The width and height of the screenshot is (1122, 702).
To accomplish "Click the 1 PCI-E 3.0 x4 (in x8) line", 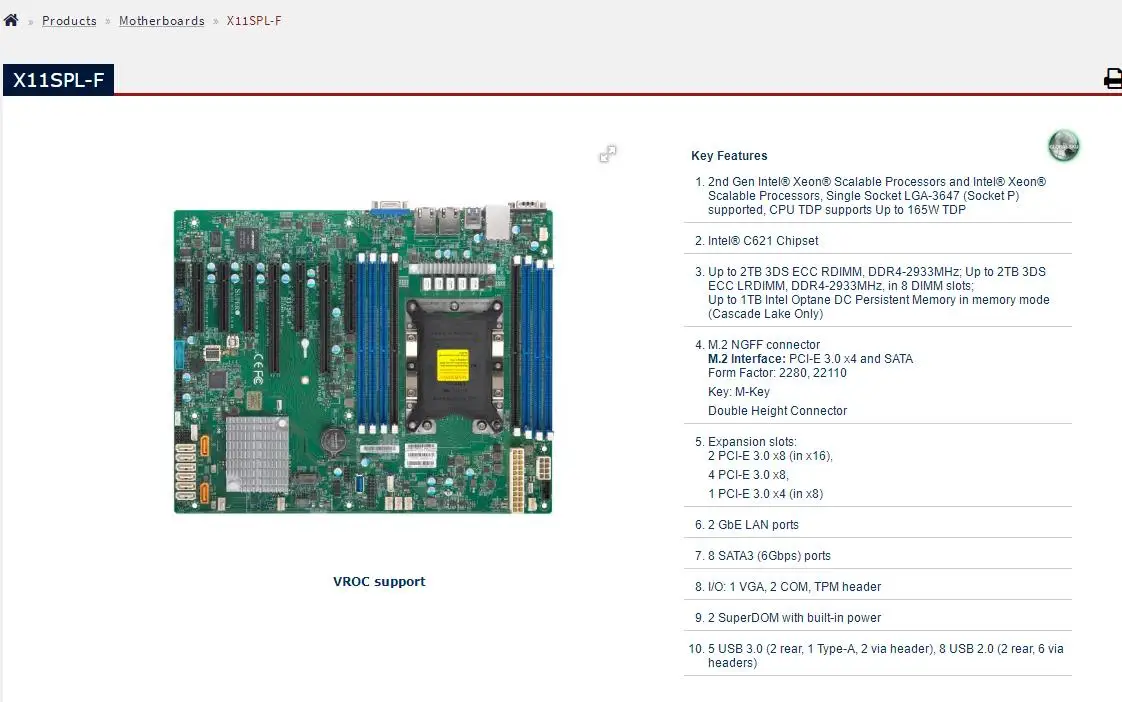I will coord(766,494).
